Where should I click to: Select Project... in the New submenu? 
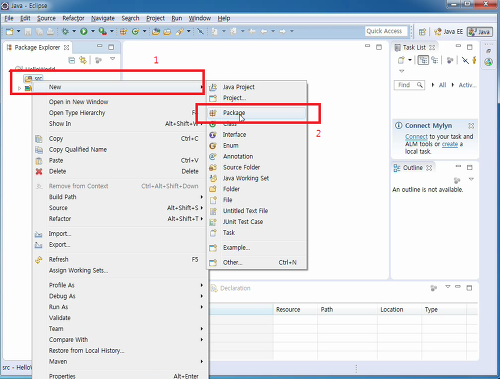[x=257, y=98]
